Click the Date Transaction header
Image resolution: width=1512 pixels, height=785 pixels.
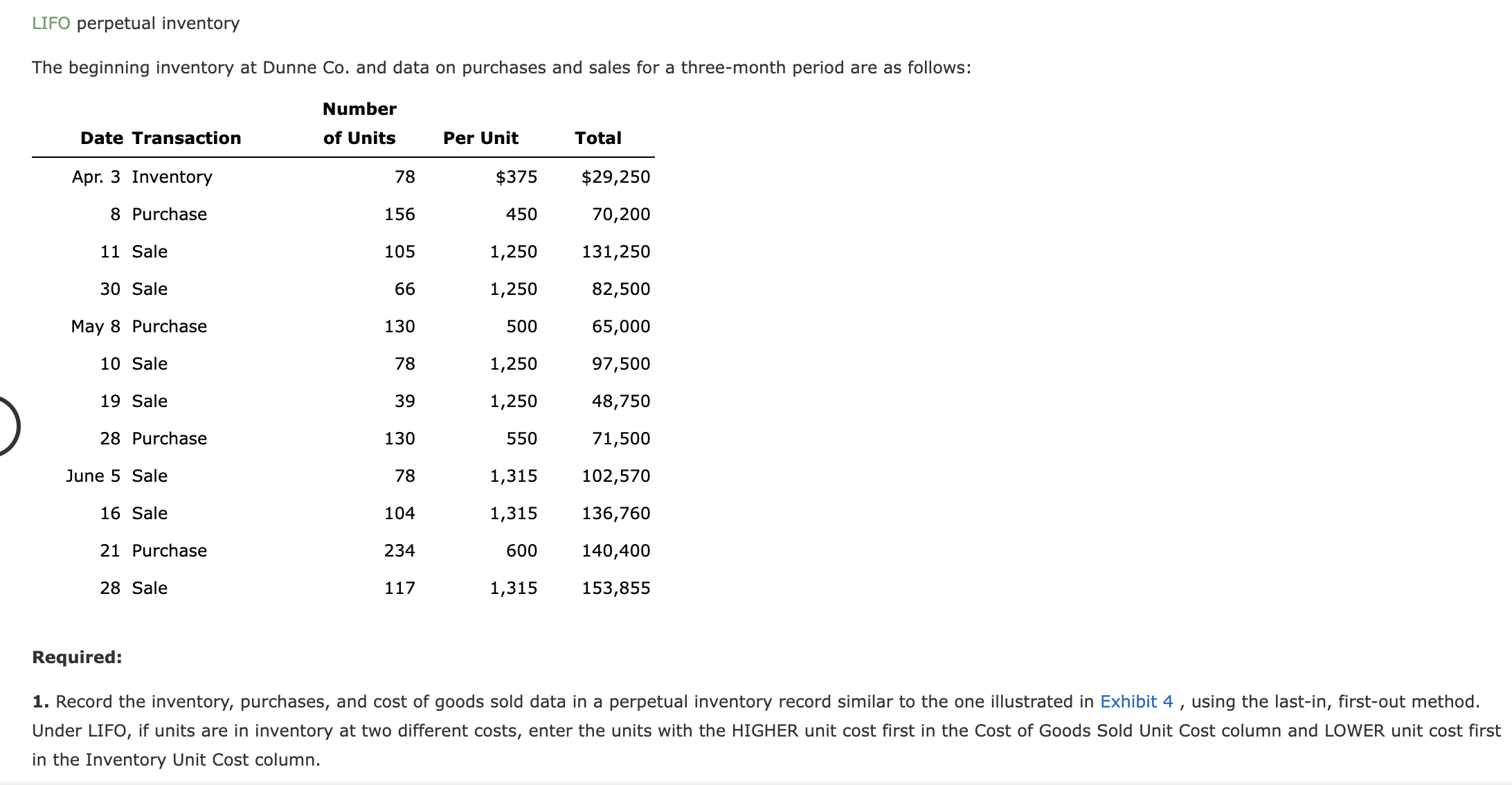pos(161,138)
